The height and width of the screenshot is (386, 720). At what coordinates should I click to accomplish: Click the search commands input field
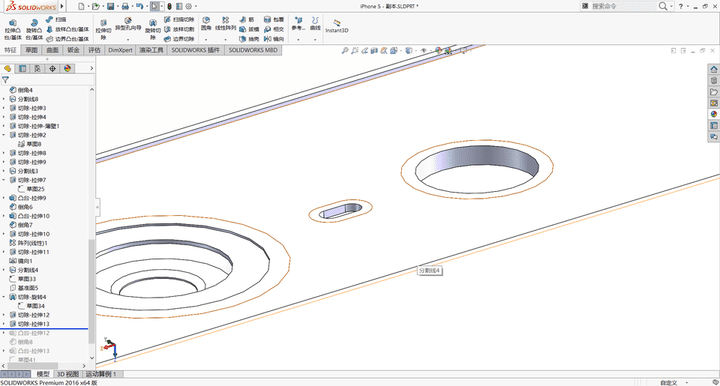pyautogui.click(x=624, y=6)
